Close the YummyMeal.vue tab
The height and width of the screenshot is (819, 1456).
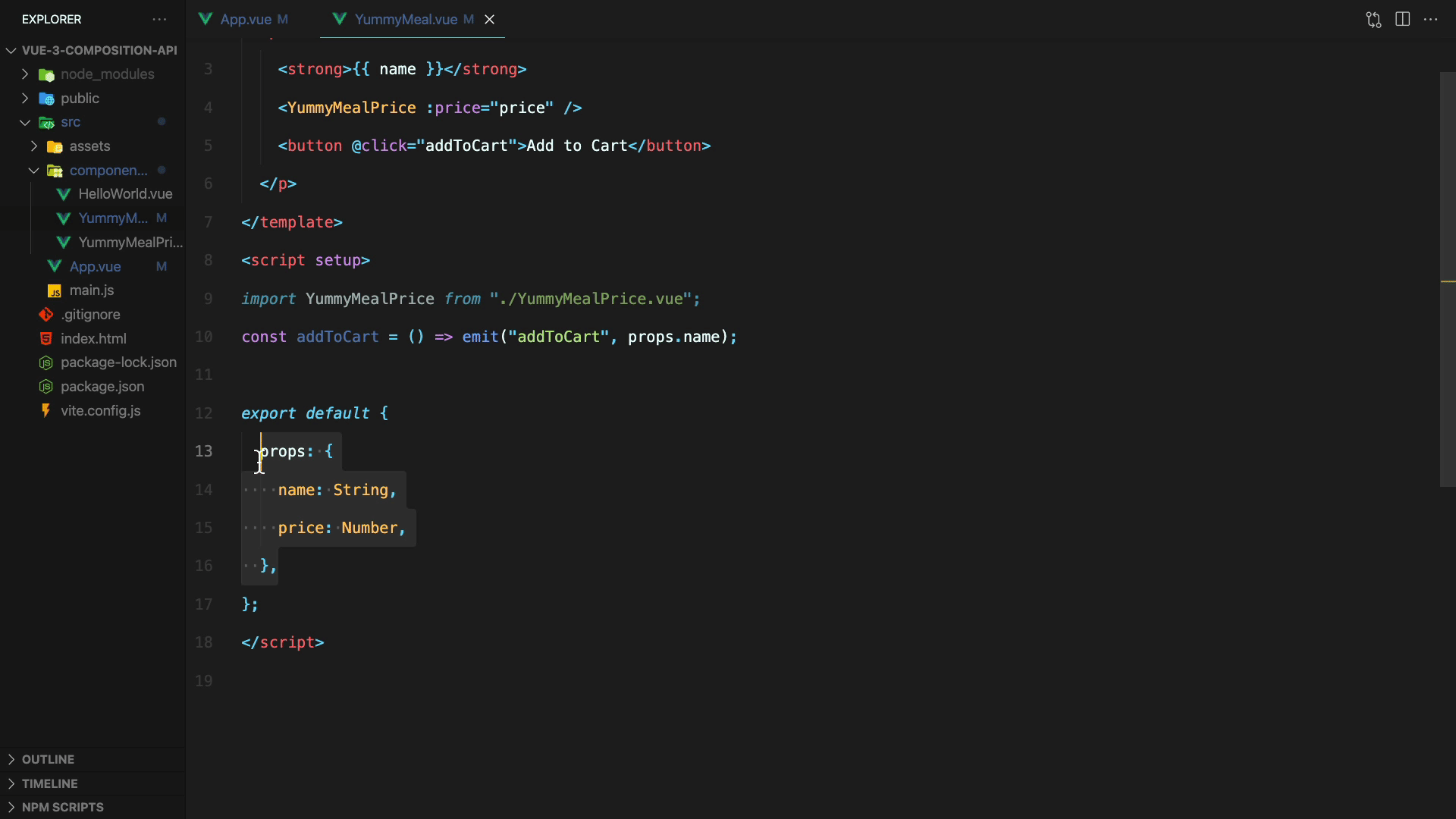[x=490, y=20]
